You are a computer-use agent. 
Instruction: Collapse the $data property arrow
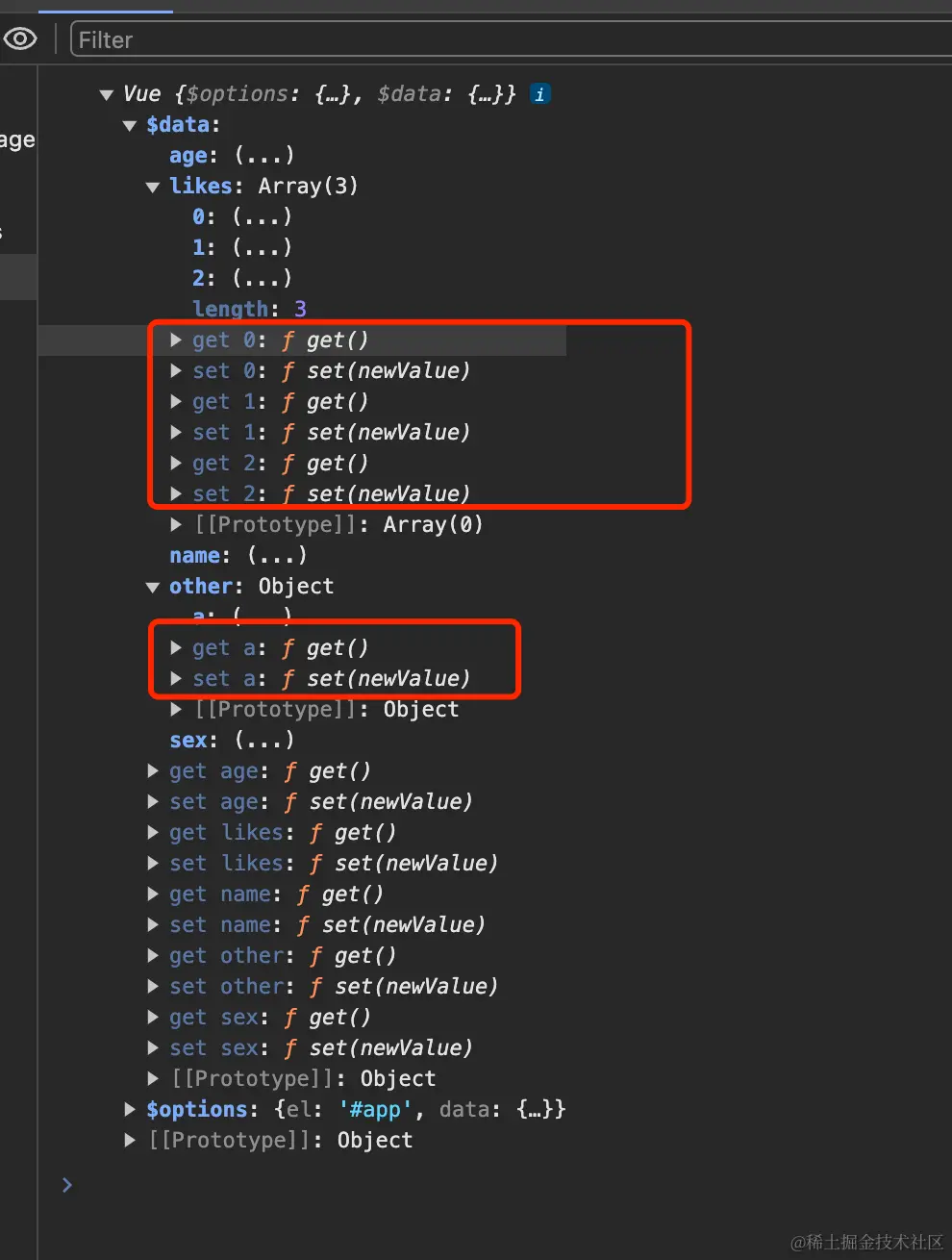point(130,125)
